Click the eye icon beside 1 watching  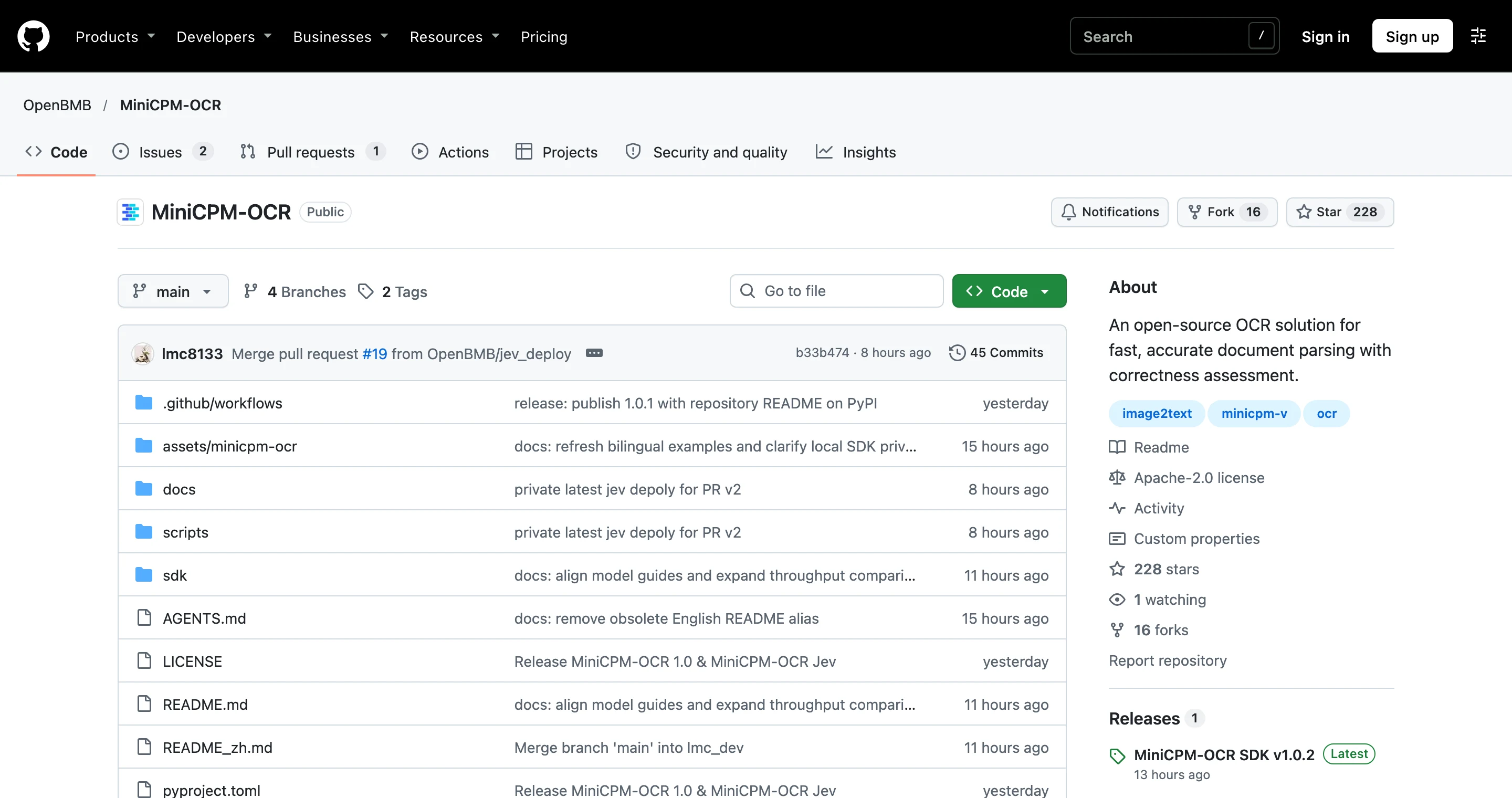pos(1117,600)
